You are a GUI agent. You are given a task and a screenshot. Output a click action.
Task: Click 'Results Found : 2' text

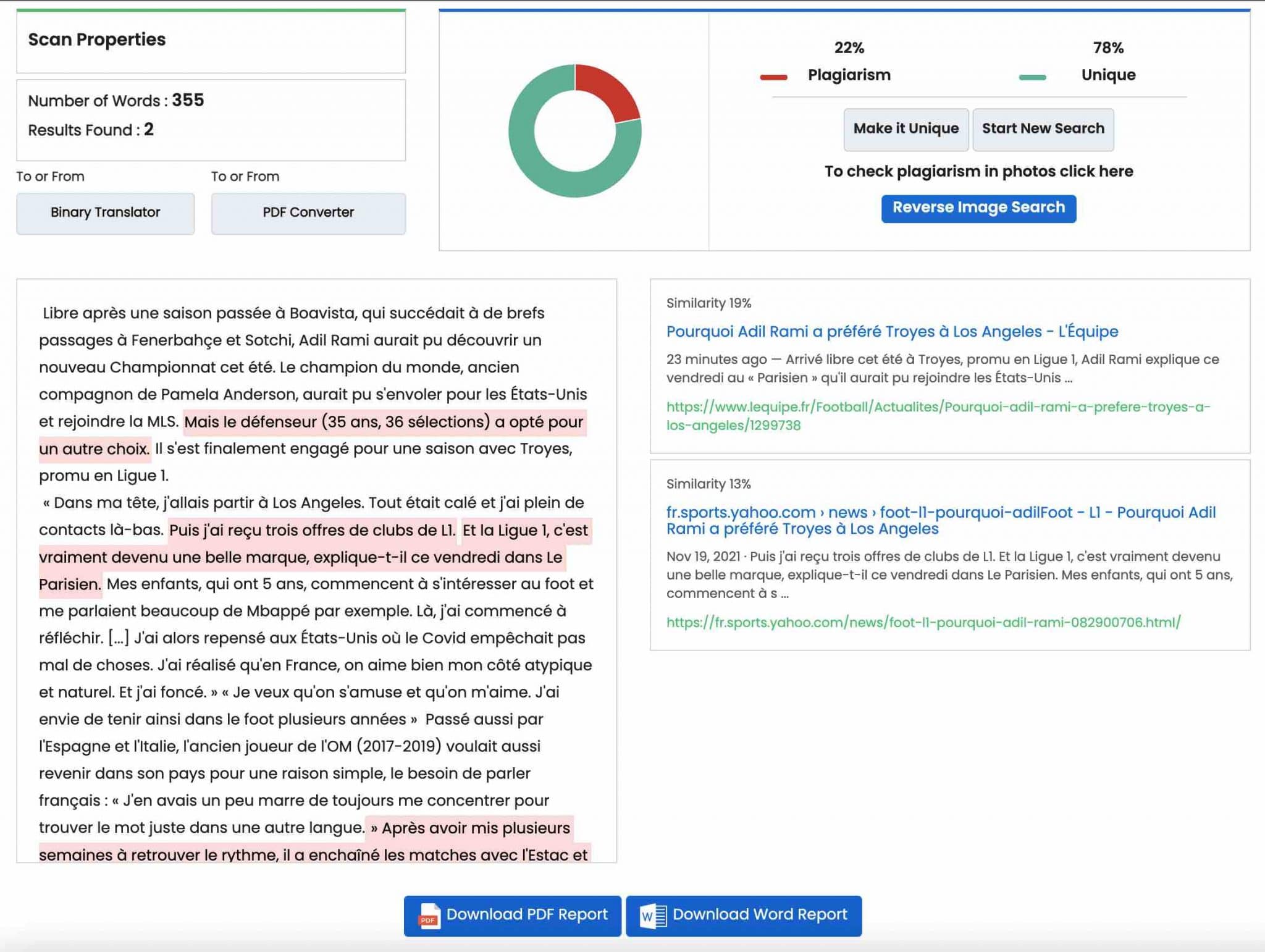(91, 130)
